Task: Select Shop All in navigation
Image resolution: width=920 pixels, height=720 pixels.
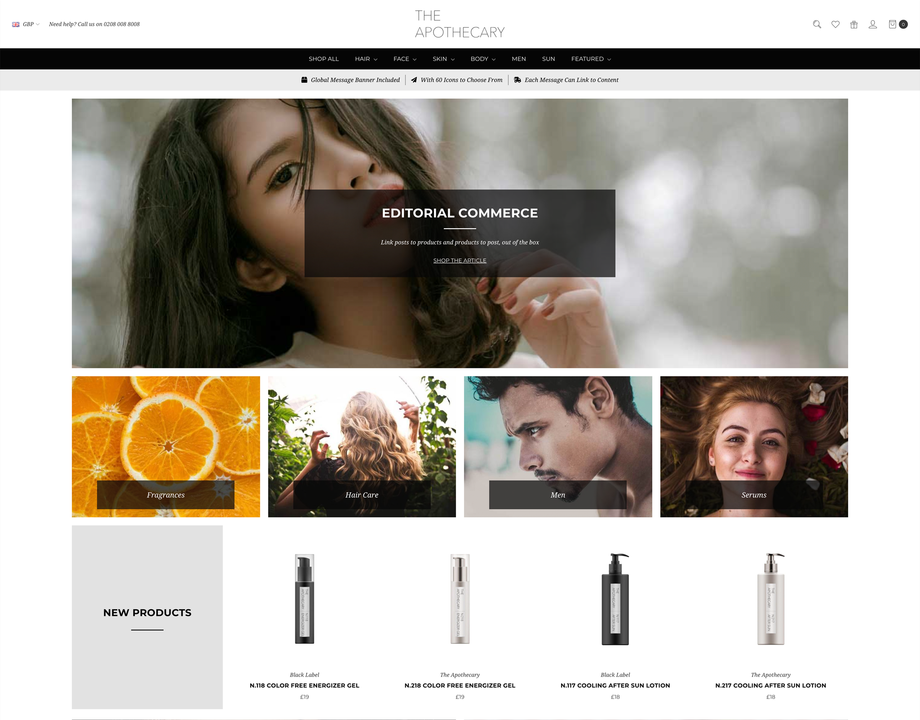Action: [x=323, y=59]
